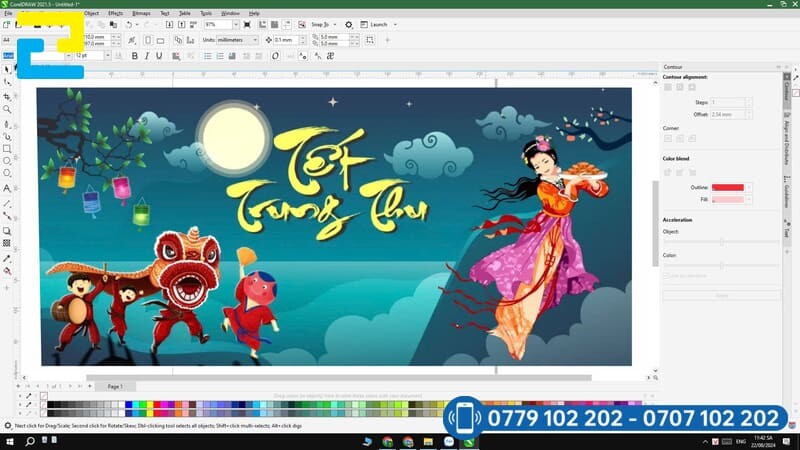Select the Connector tool

coord(7,216)
